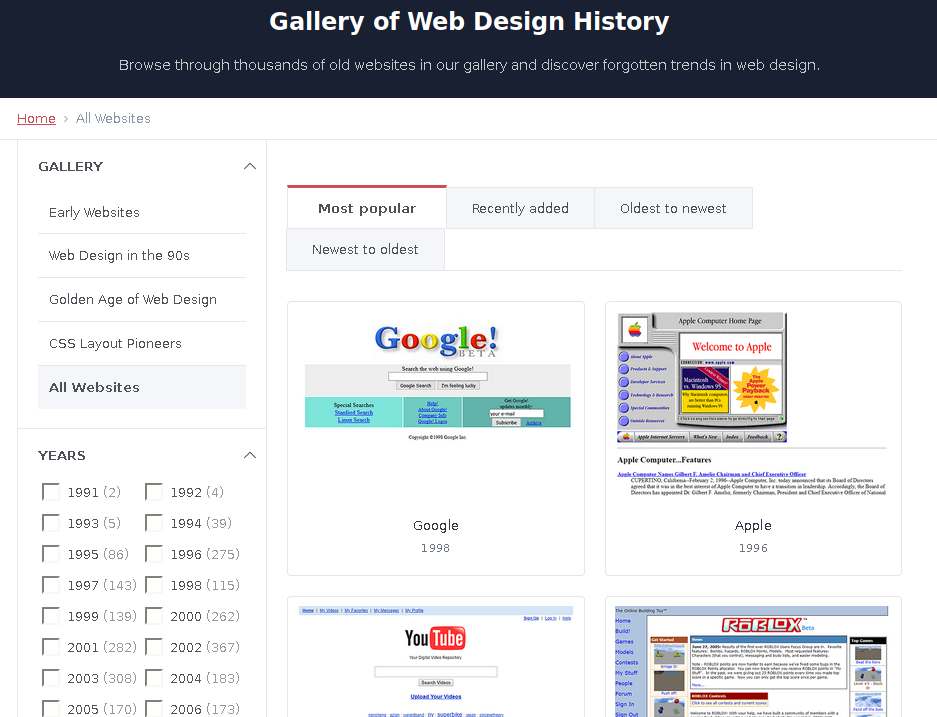Check the 2001 year filter
The width and height of the screenshot is (937, 717).
(x=51, y=647)
